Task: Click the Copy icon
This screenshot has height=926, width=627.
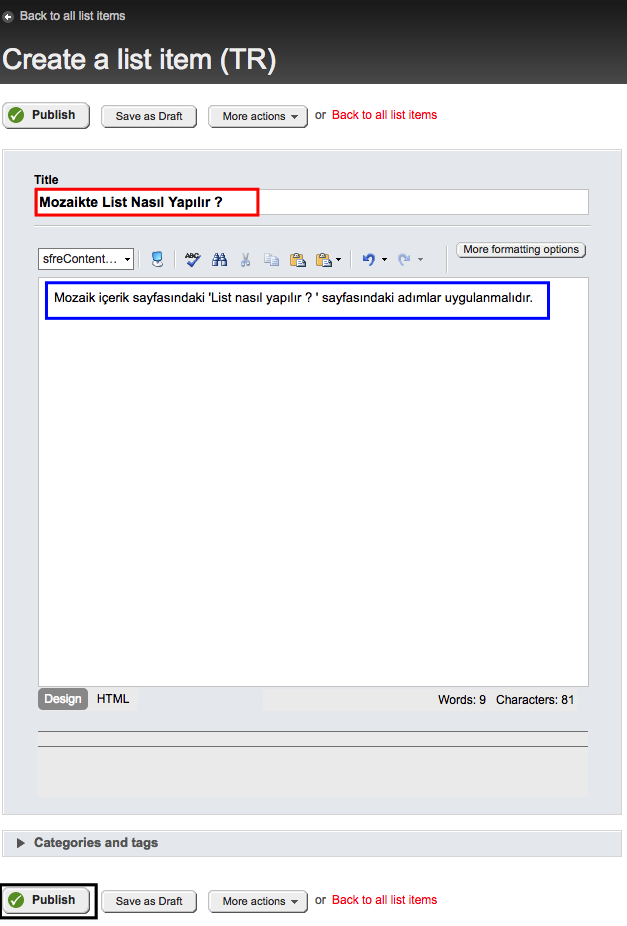Action: pyautogui.click(x=272, y=259)
